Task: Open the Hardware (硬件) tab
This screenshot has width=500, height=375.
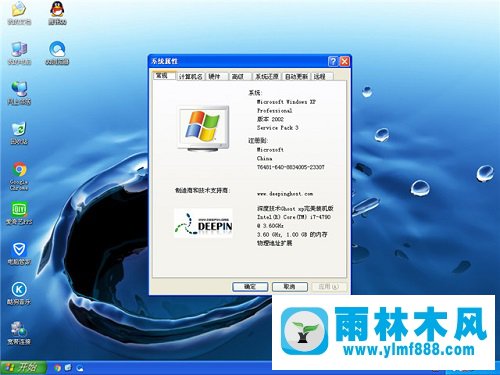Action: point(216,77)
